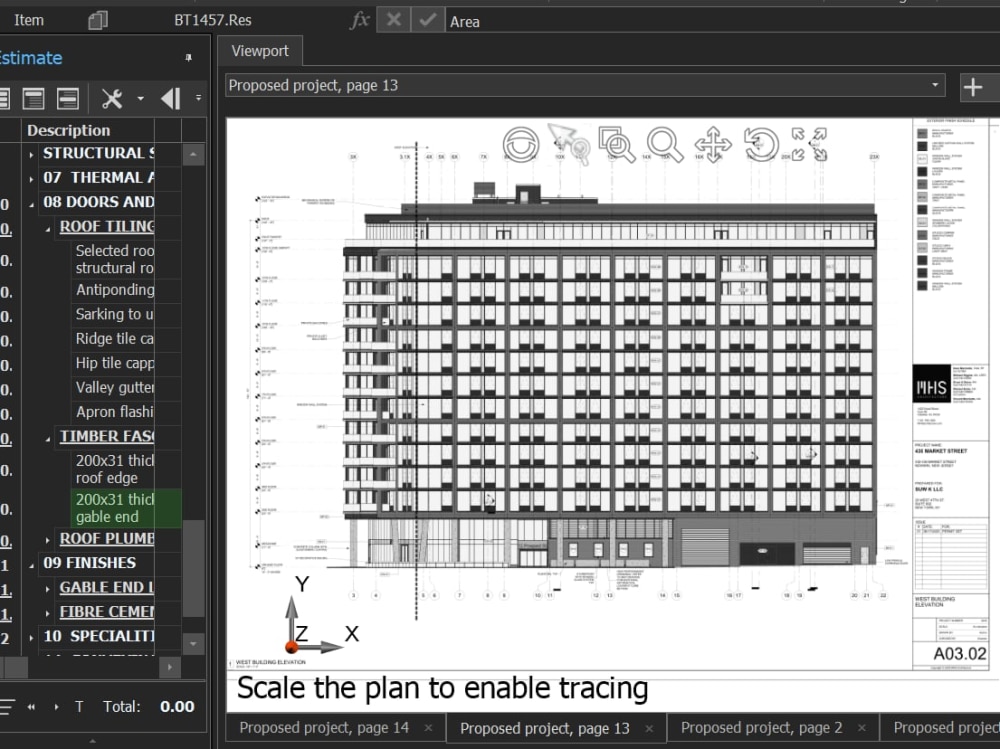Select the magnifier zoom tool
The image size is (1000, 749).
665,145
